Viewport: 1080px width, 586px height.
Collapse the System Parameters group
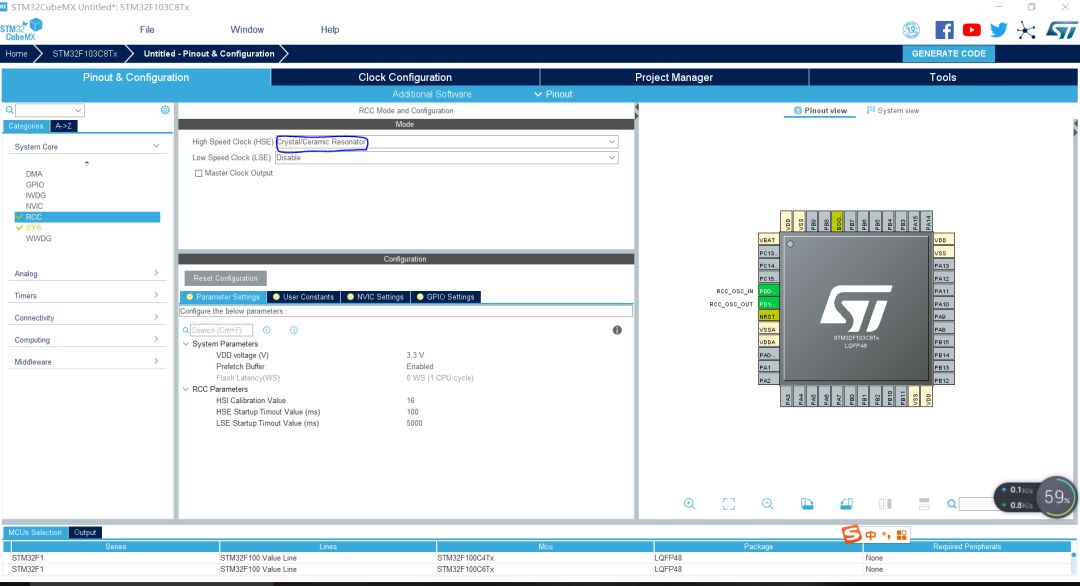186,344
